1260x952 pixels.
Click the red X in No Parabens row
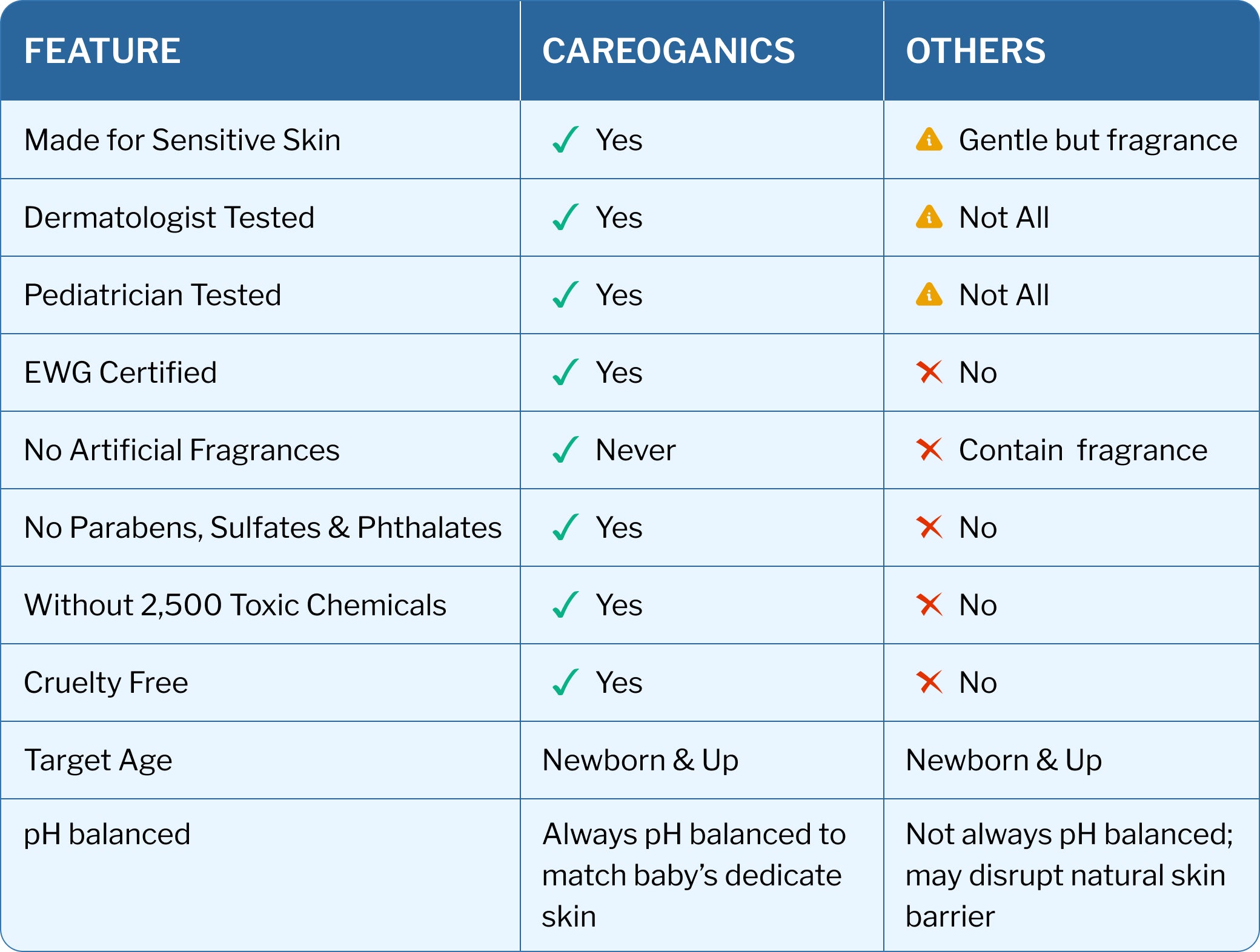pyautogui.click(x=929, y=527)
